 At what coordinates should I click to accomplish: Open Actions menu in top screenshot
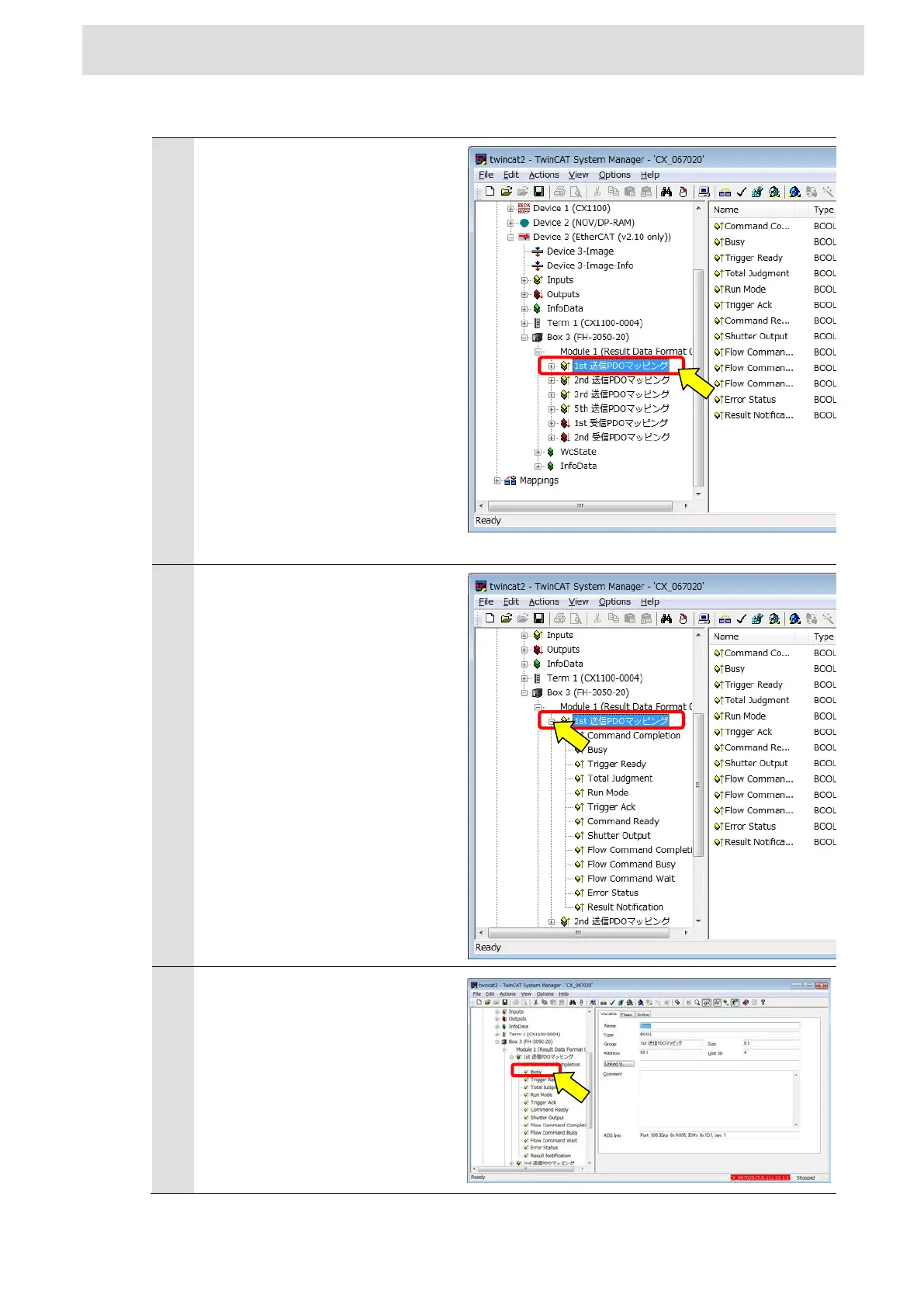pos(544,175)
